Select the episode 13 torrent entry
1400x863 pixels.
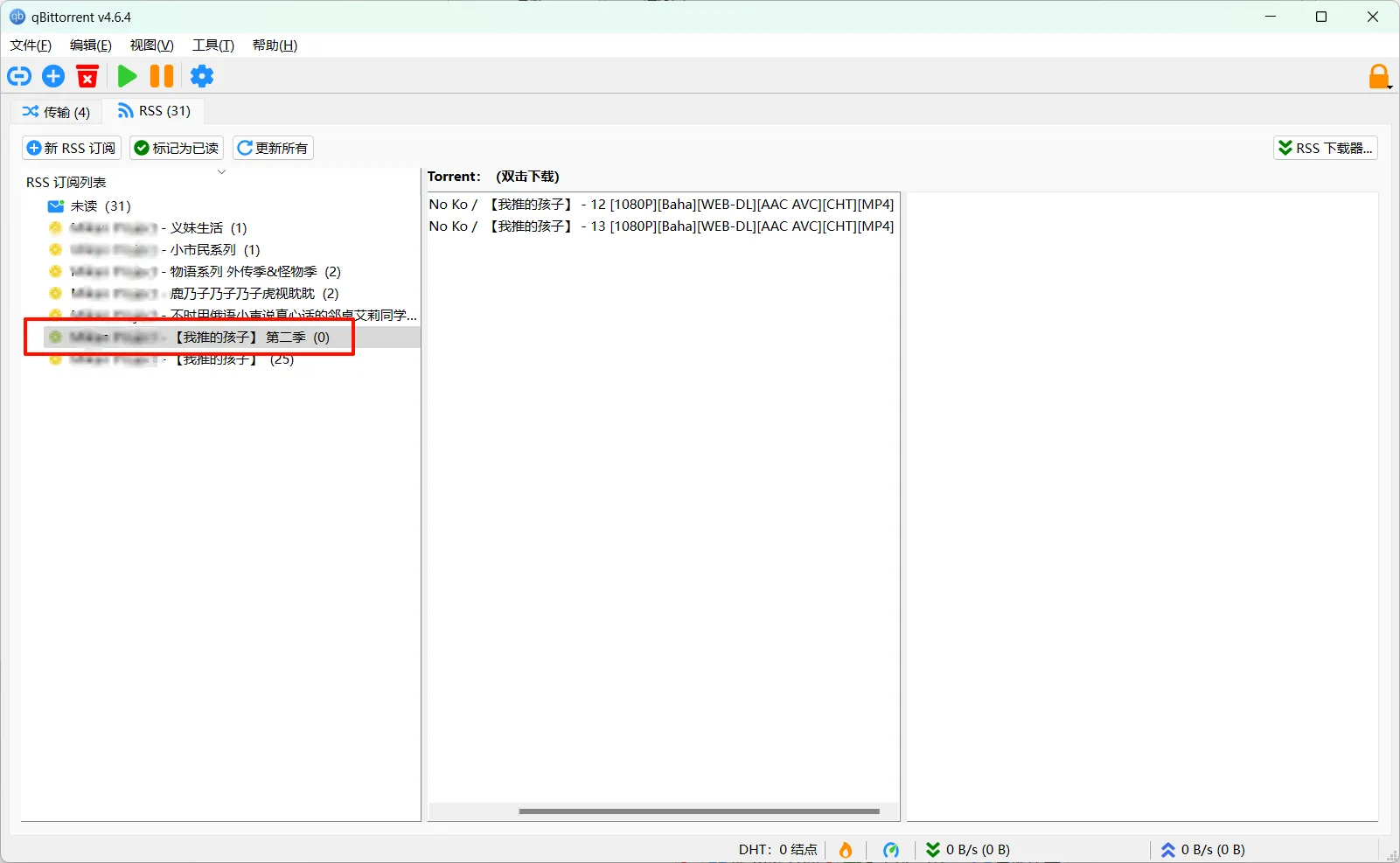[x=662, y=226]
